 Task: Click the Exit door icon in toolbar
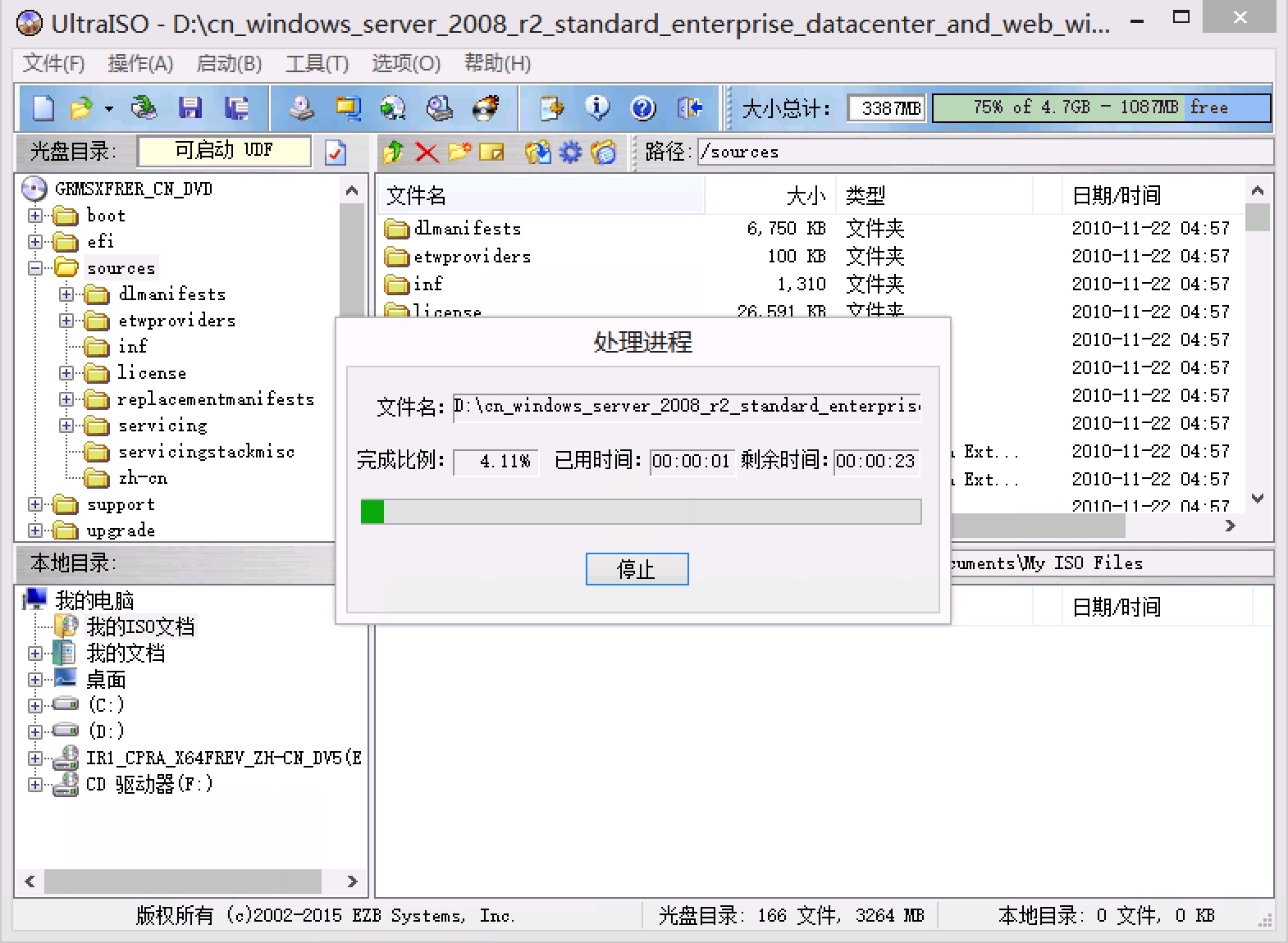click(690, 108)
